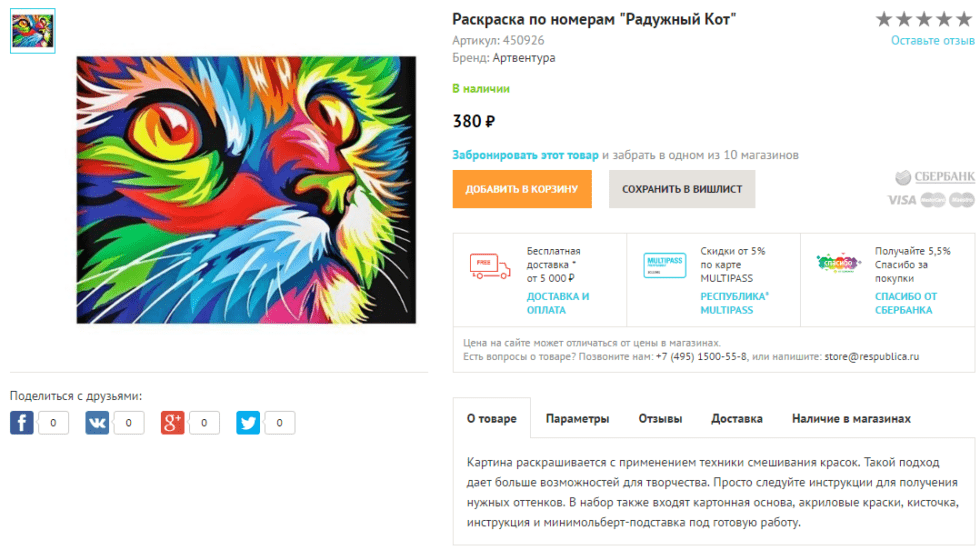
Task: Share on Twitter bird icon
Action: pos(248,423)
